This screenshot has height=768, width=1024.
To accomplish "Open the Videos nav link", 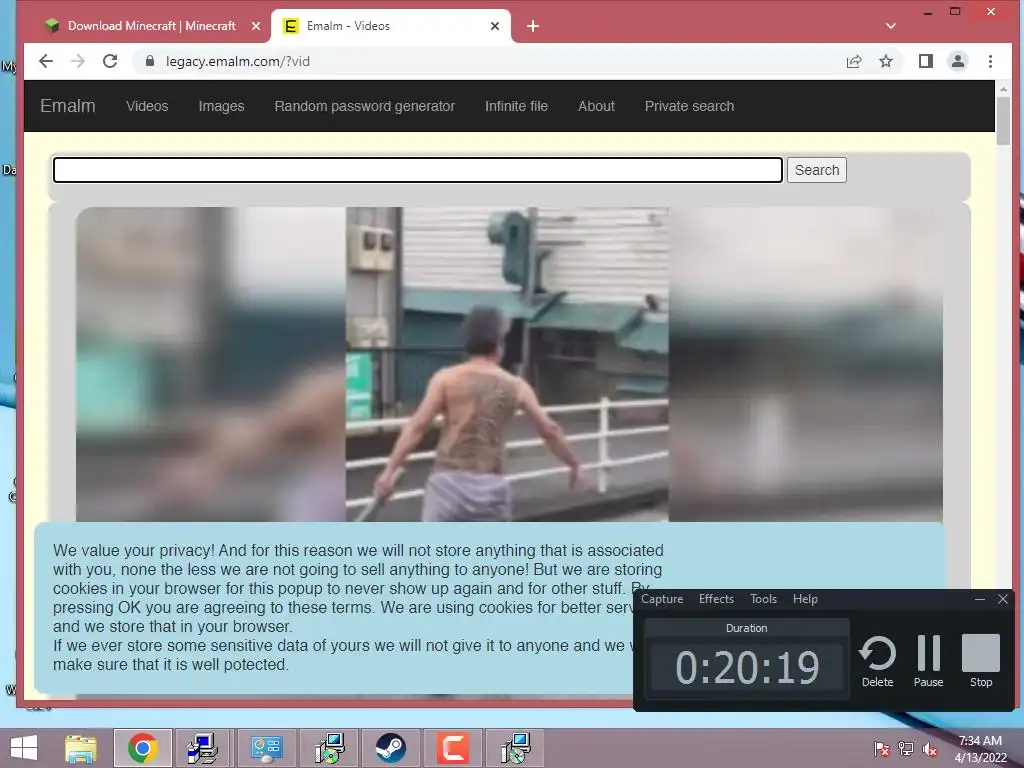I will (147, 106).
